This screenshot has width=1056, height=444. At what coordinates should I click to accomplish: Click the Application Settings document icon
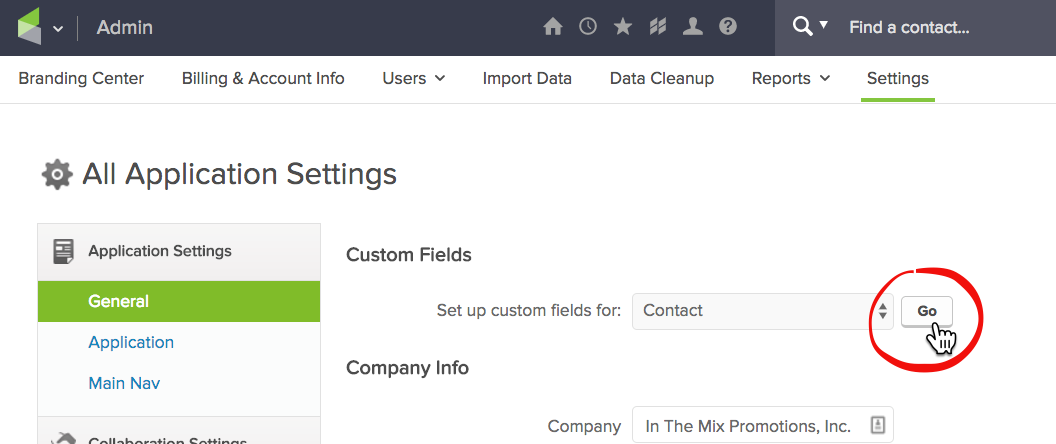click(x=63, y=252)
